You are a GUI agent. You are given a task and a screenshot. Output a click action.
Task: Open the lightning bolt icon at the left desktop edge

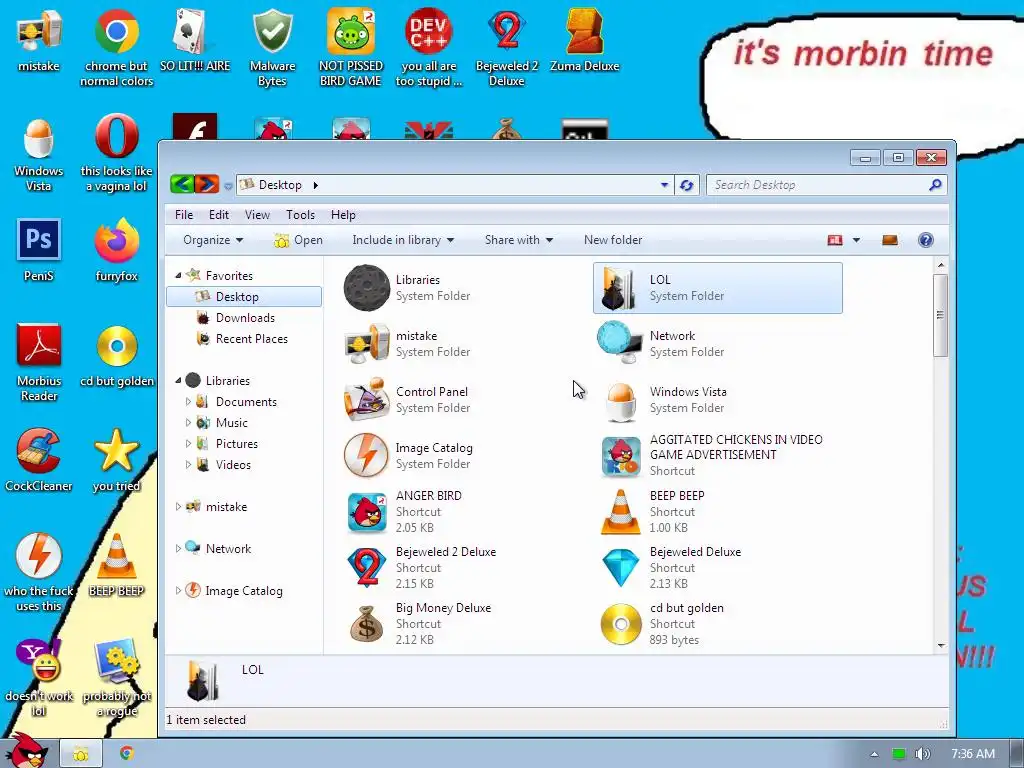[39, 573]
